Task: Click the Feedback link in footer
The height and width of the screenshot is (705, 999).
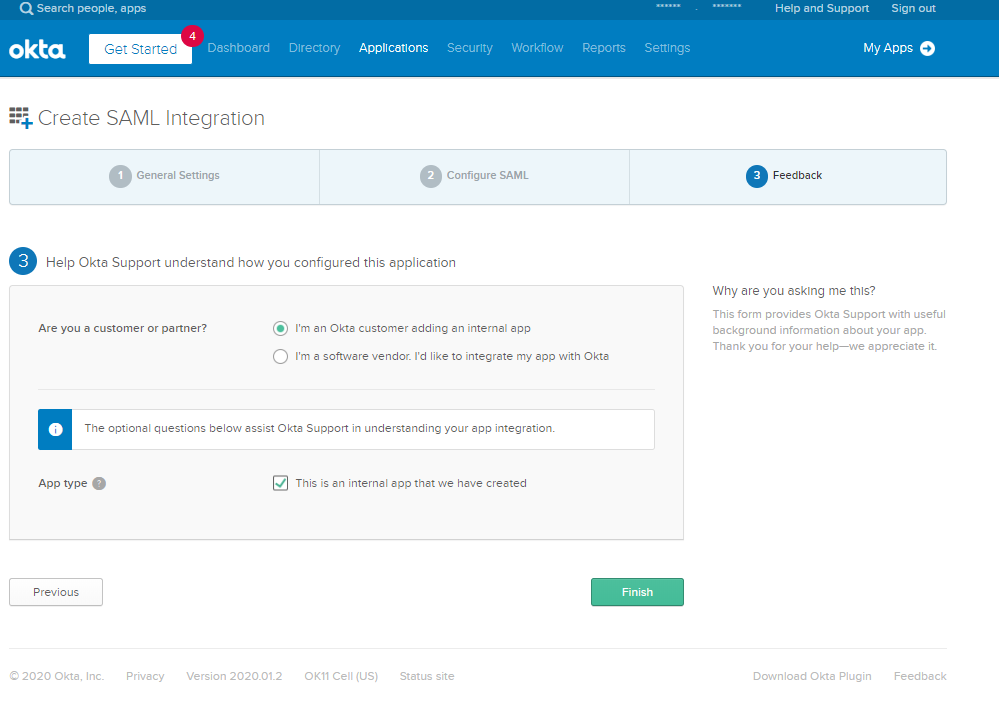Action: [x=920, y=676]
